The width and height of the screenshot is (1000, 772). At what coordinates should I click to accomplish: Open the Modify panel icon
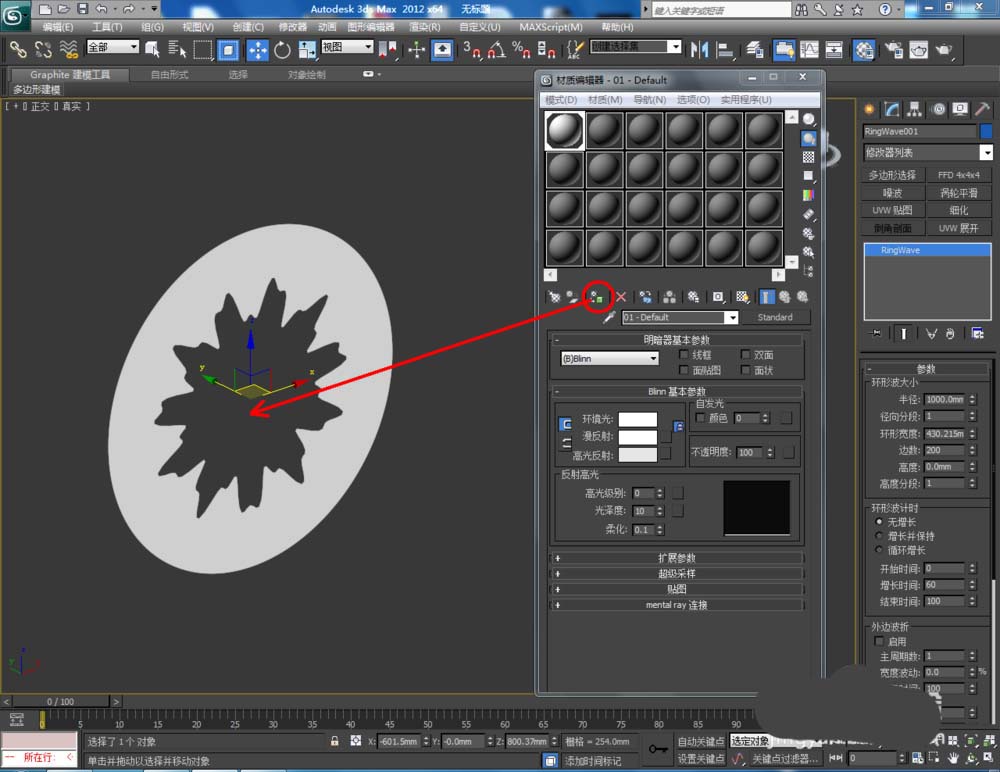[x=892, y=109]
